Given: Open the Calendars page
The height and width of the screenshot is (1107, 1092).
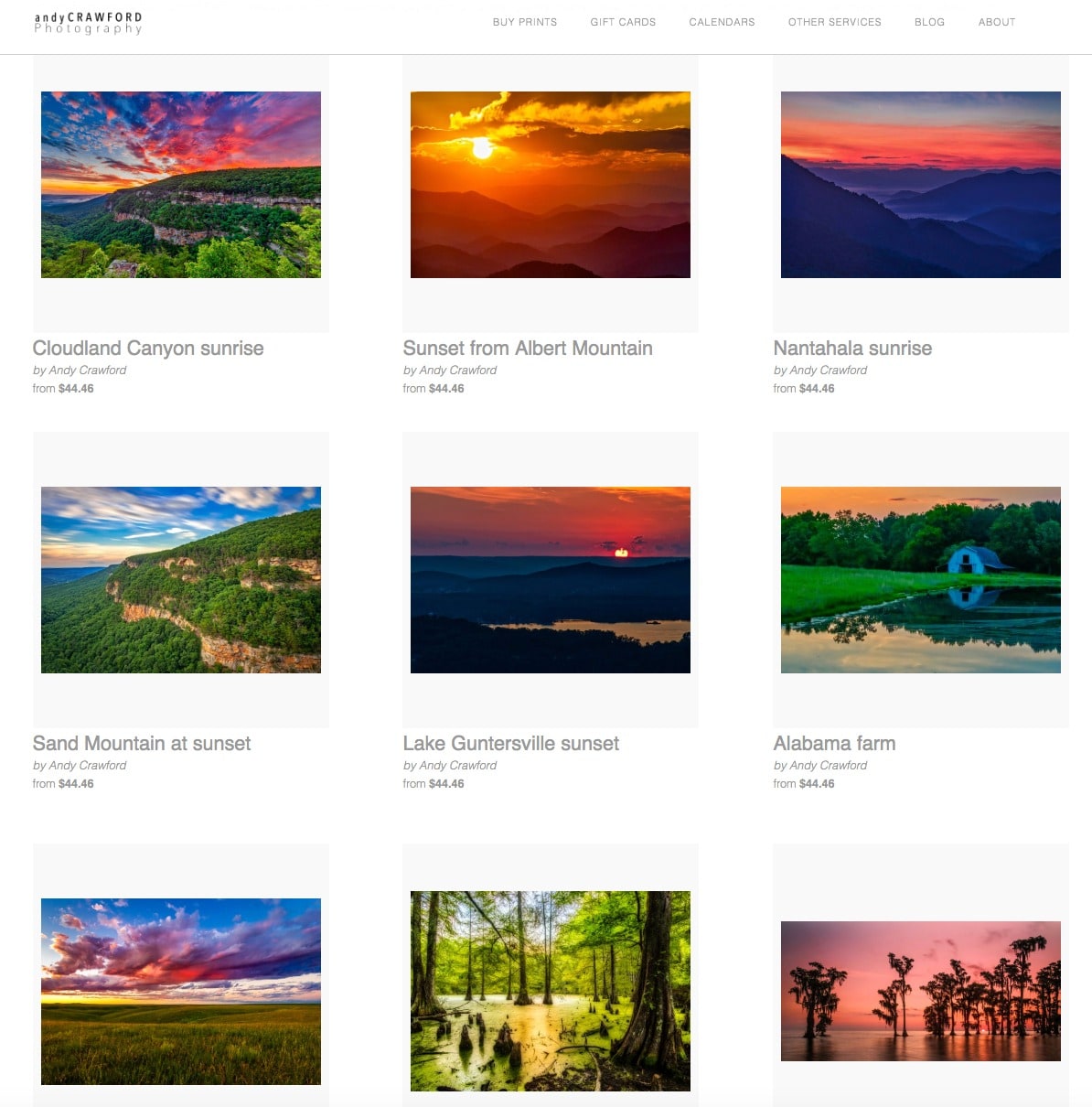Looking at the screenshot, I should tap(722, 22).
